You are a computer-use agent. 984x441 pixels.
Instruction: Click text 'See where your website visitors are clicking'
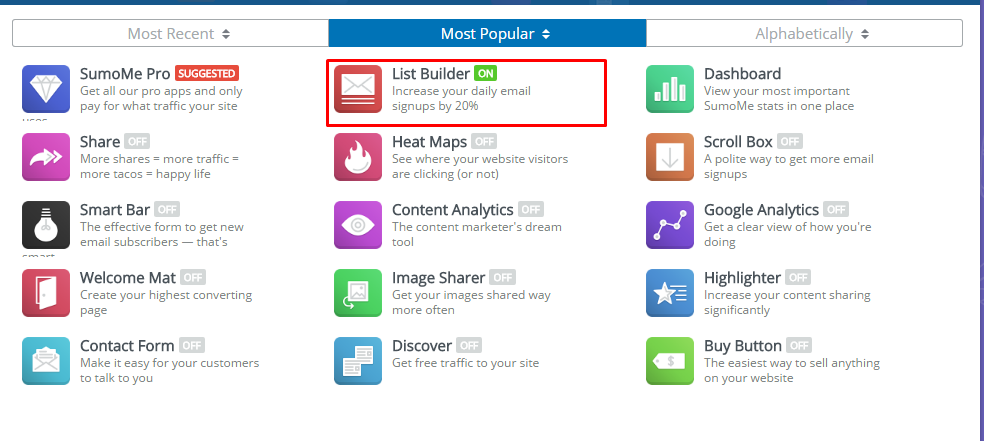pyautogui.click(x=480, y=166)
